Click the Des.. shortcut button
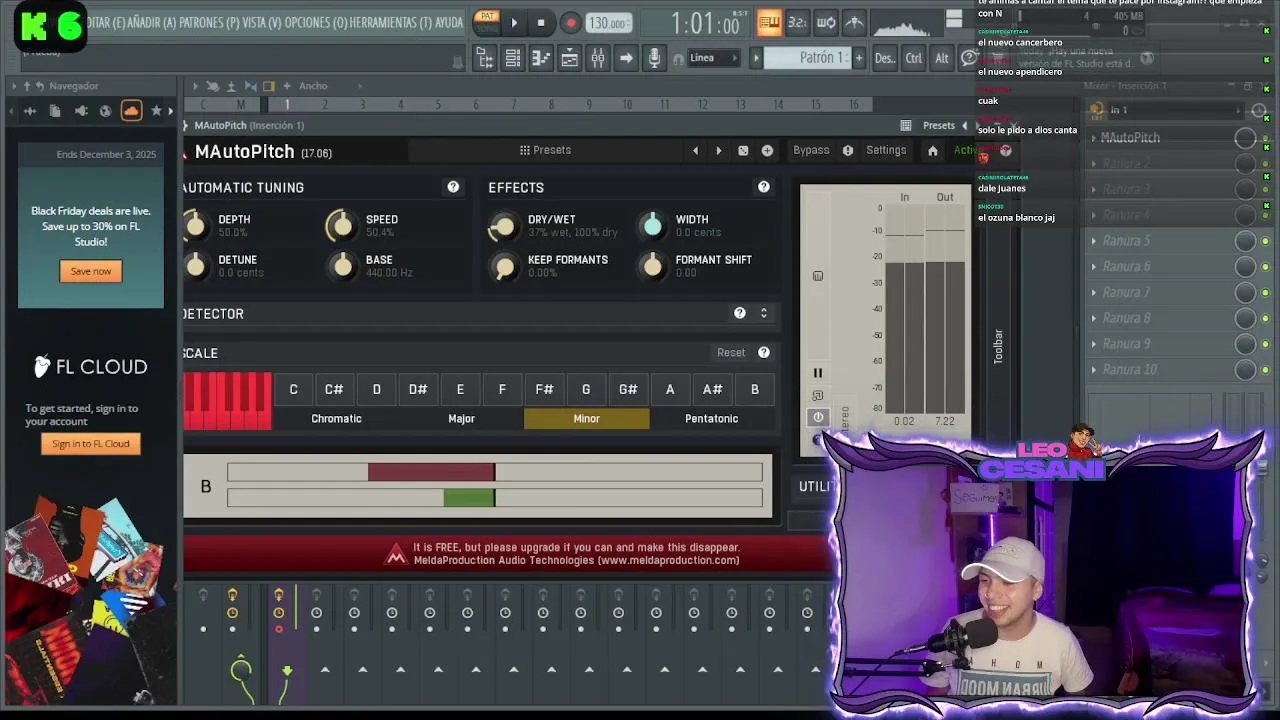1280x720 pixels. tap(885, 58)
